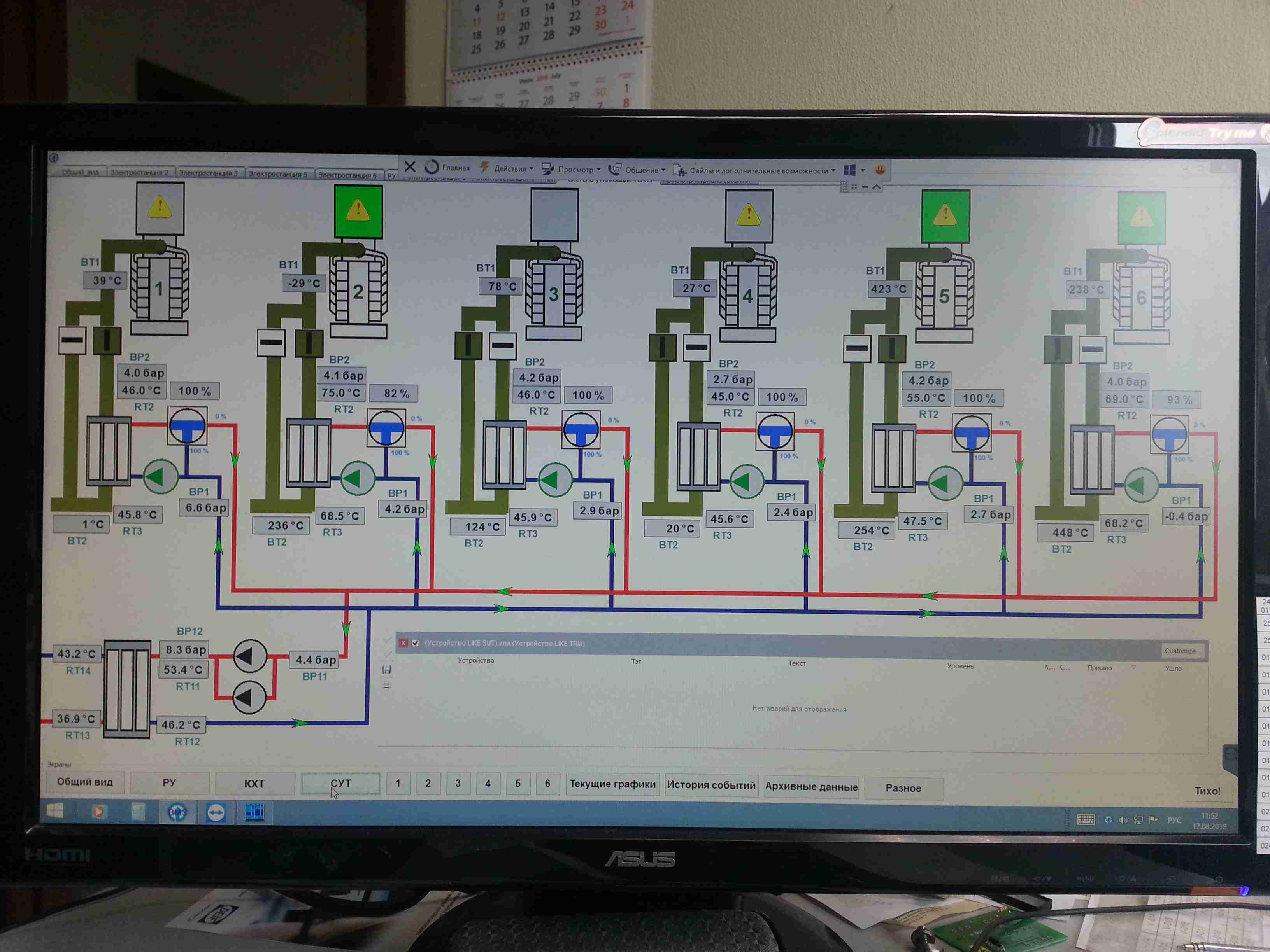Click the green status box above unit 5
This screenshot has width=1270, height=952.
945,216
